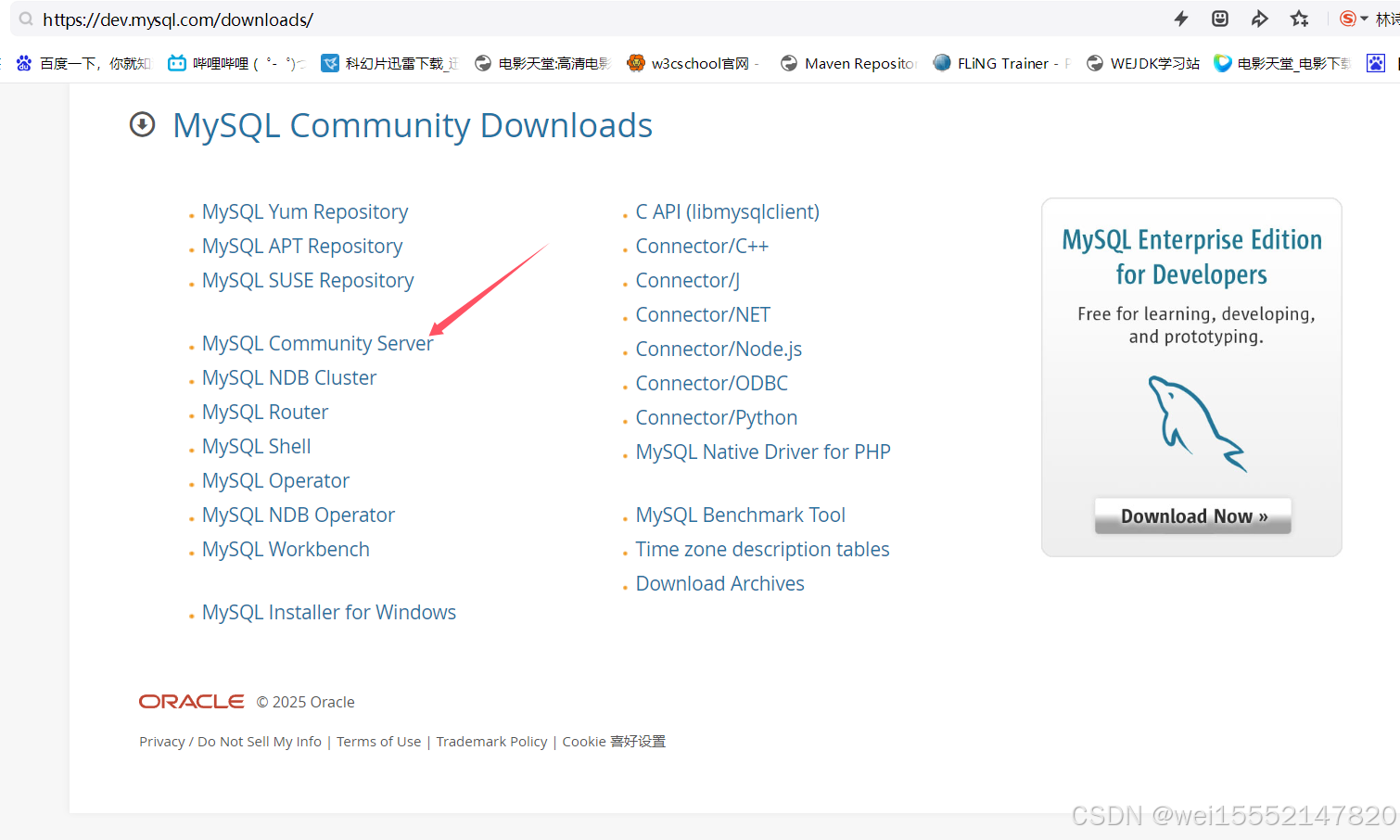Image resolution: width=1400 pixels, height=840 pixels.
Task: Open Trademark Policy footer link
Action: click(x=491, y=741)
